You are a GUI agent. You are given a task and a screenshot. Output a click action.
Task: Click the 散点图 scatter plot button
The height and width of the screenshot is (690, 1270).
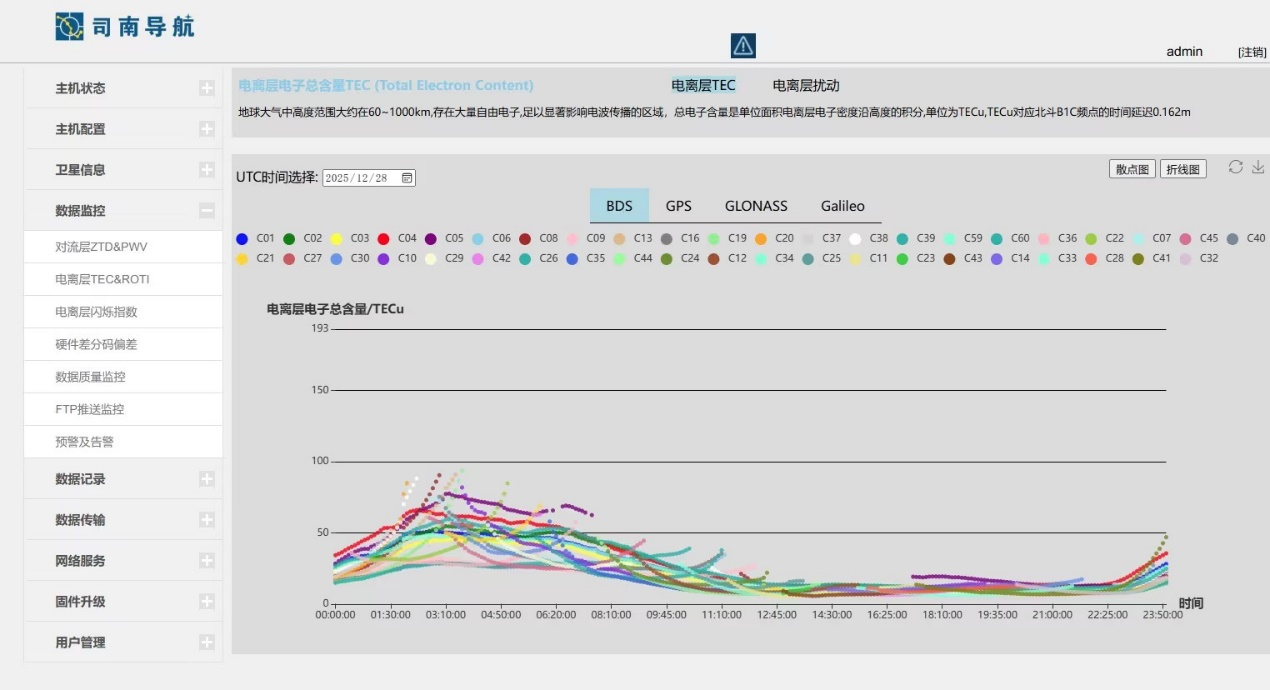pos(1132,170)
